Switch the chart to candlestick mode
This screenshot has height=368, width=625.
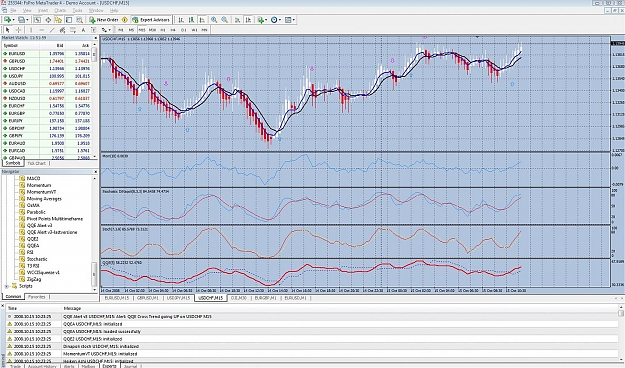[x=191, y=20]
